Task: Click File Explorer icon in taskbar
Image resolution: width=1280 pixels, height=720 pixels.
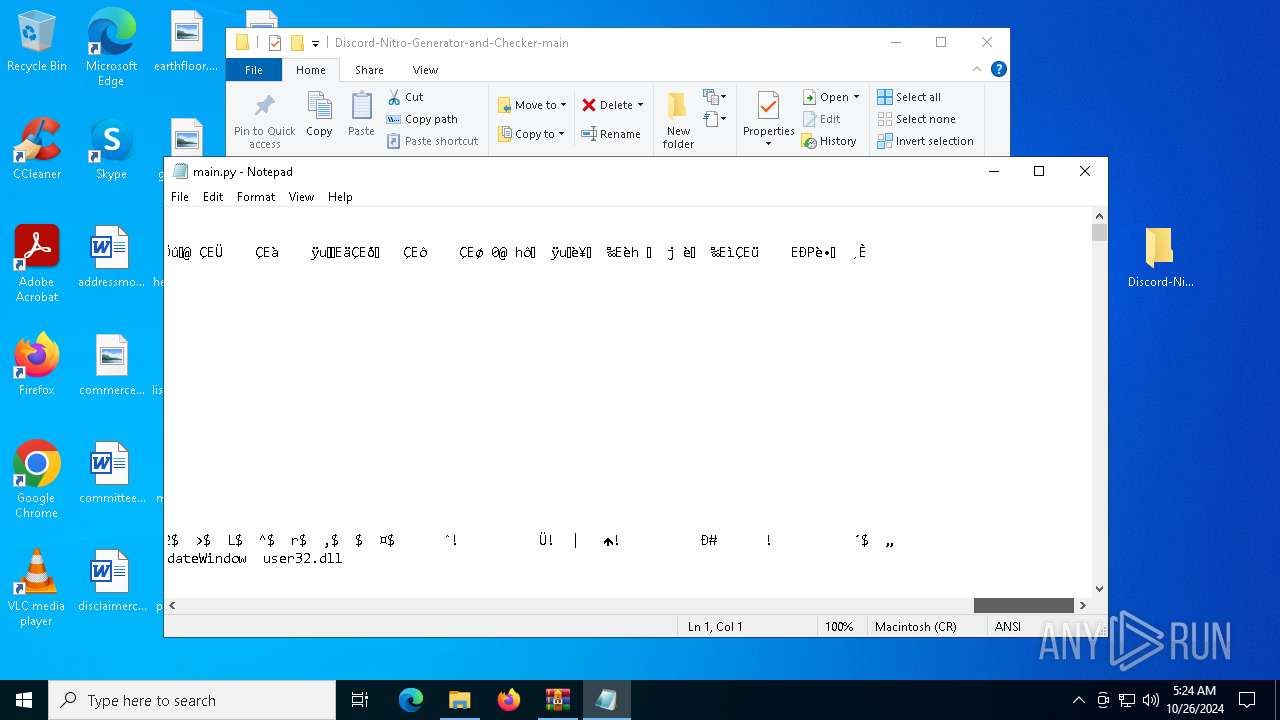Action: 459,700
